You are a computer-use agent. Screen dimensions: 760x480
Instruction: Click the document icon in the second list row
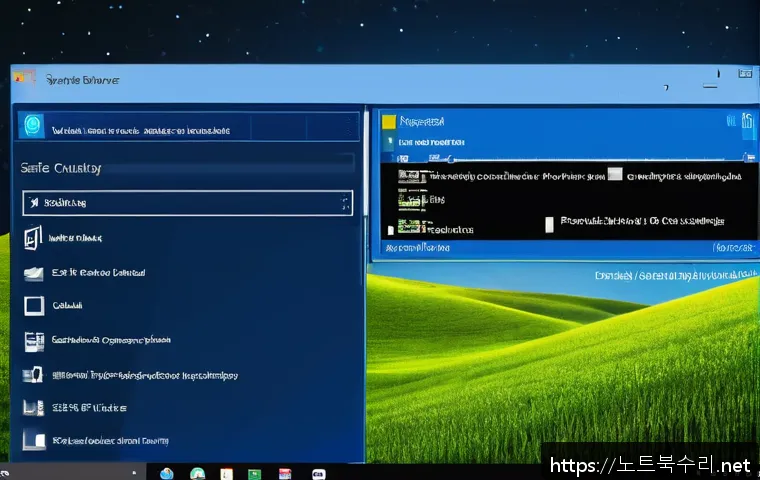tap(33, 238)
